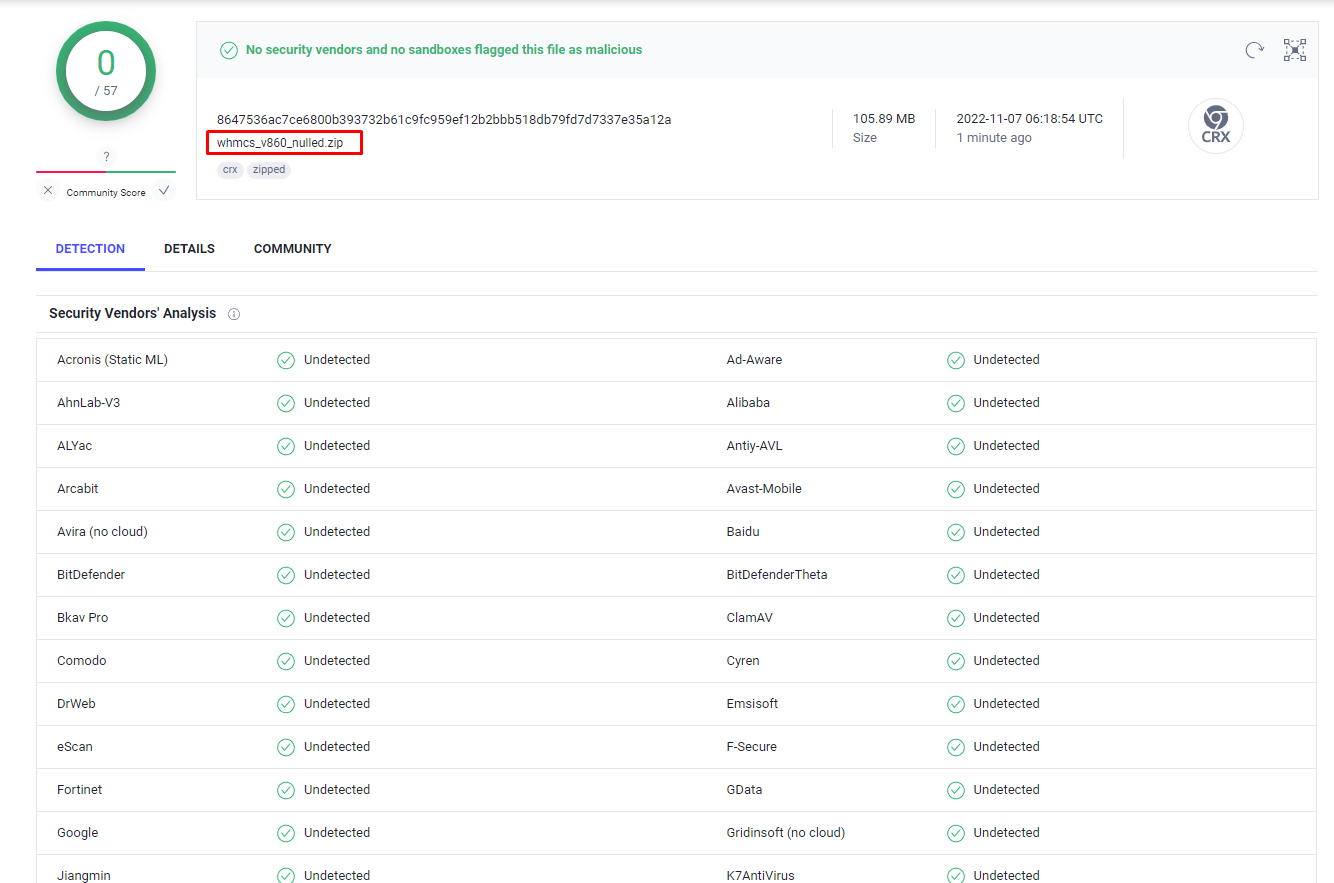
Task: Click the Gridinsoft (no cloud) vendor name
Action: pyautogui.click(x=786, y=833)
